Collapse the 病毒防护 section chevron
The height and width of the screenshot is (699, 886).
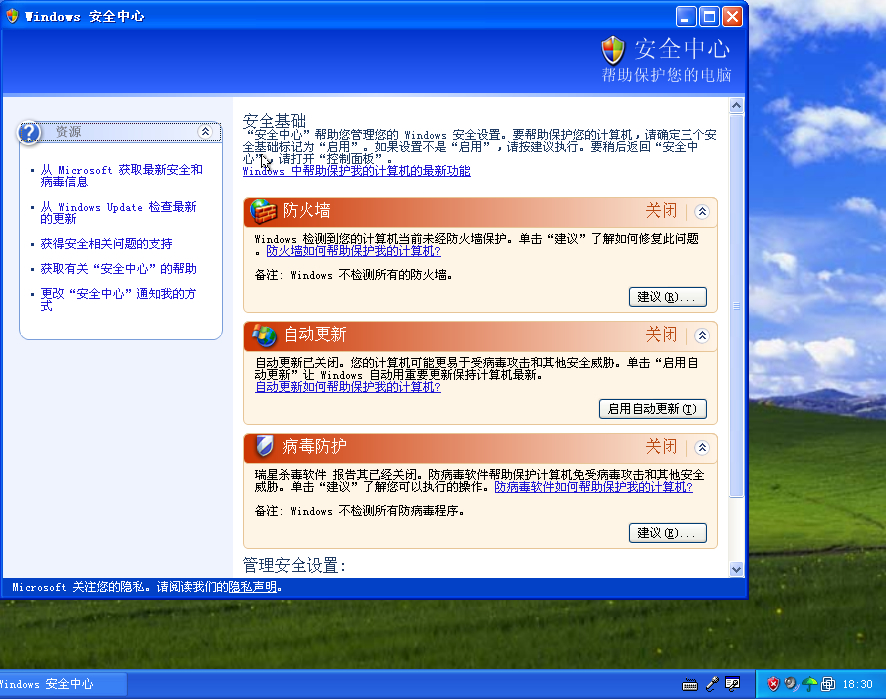click(x=702, y=448)
